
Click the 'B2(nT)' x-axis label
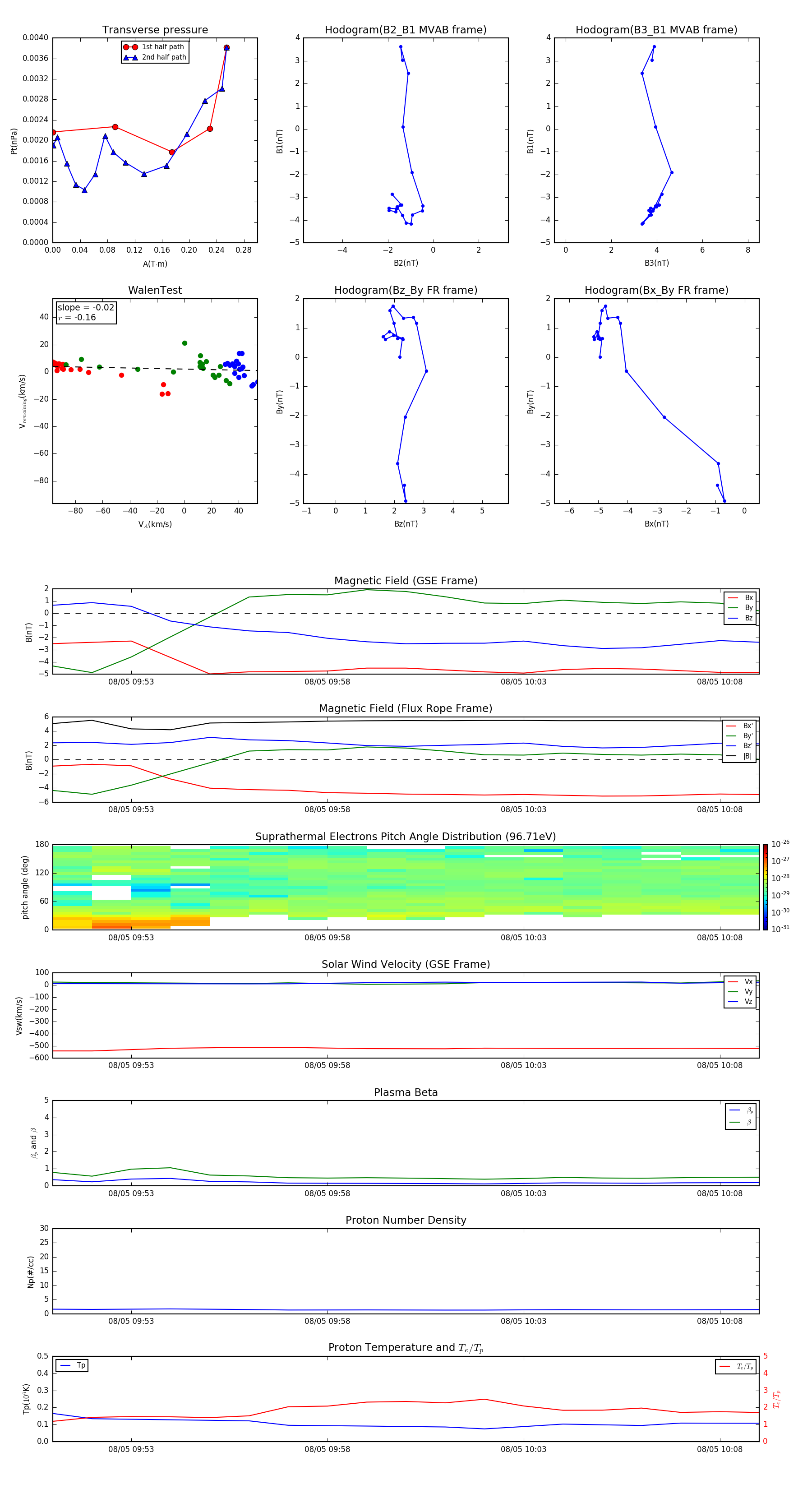coord(406,263)
